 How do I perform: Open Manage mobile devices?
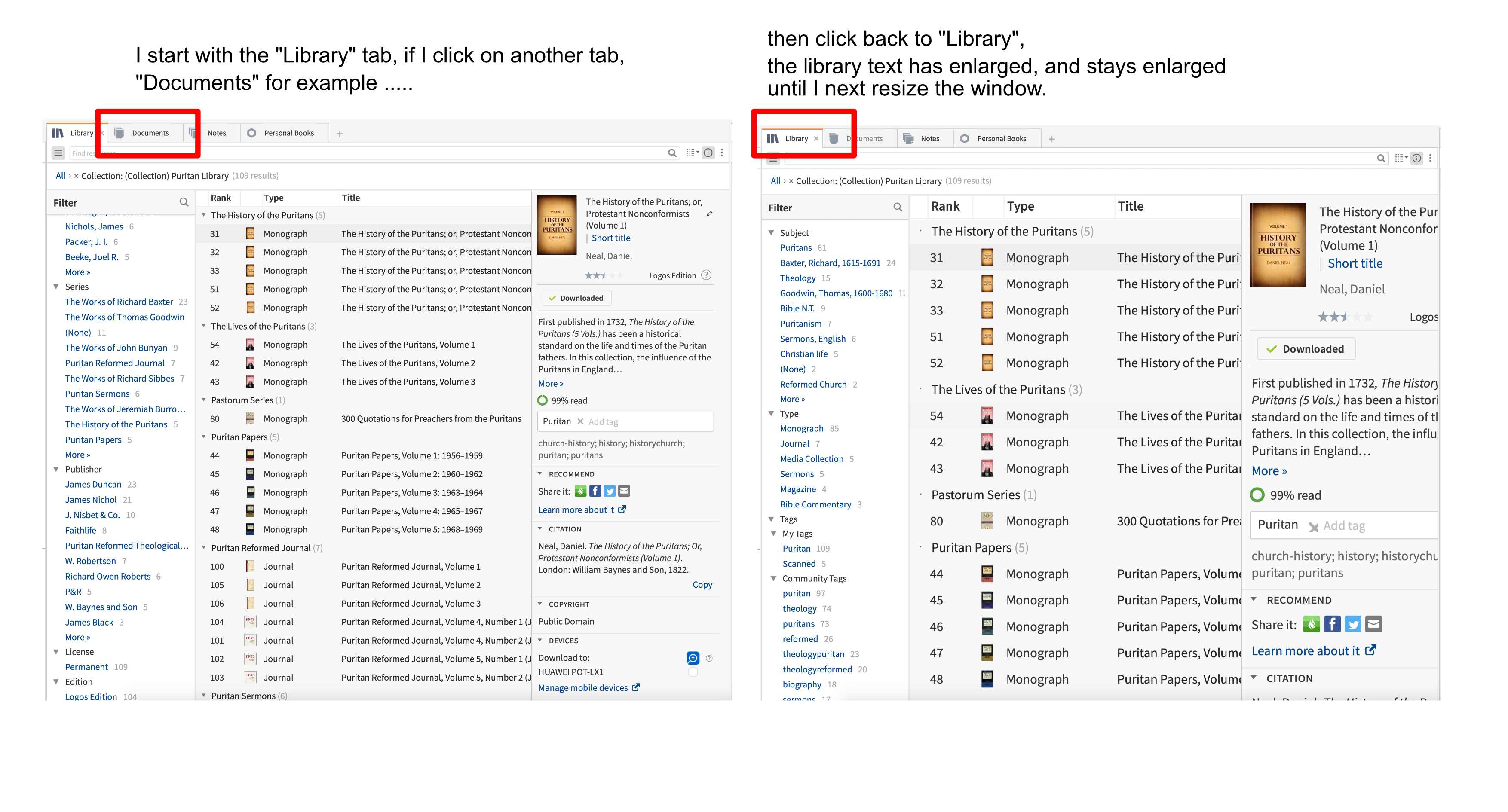pyautogui.click(x=584, y=687)
